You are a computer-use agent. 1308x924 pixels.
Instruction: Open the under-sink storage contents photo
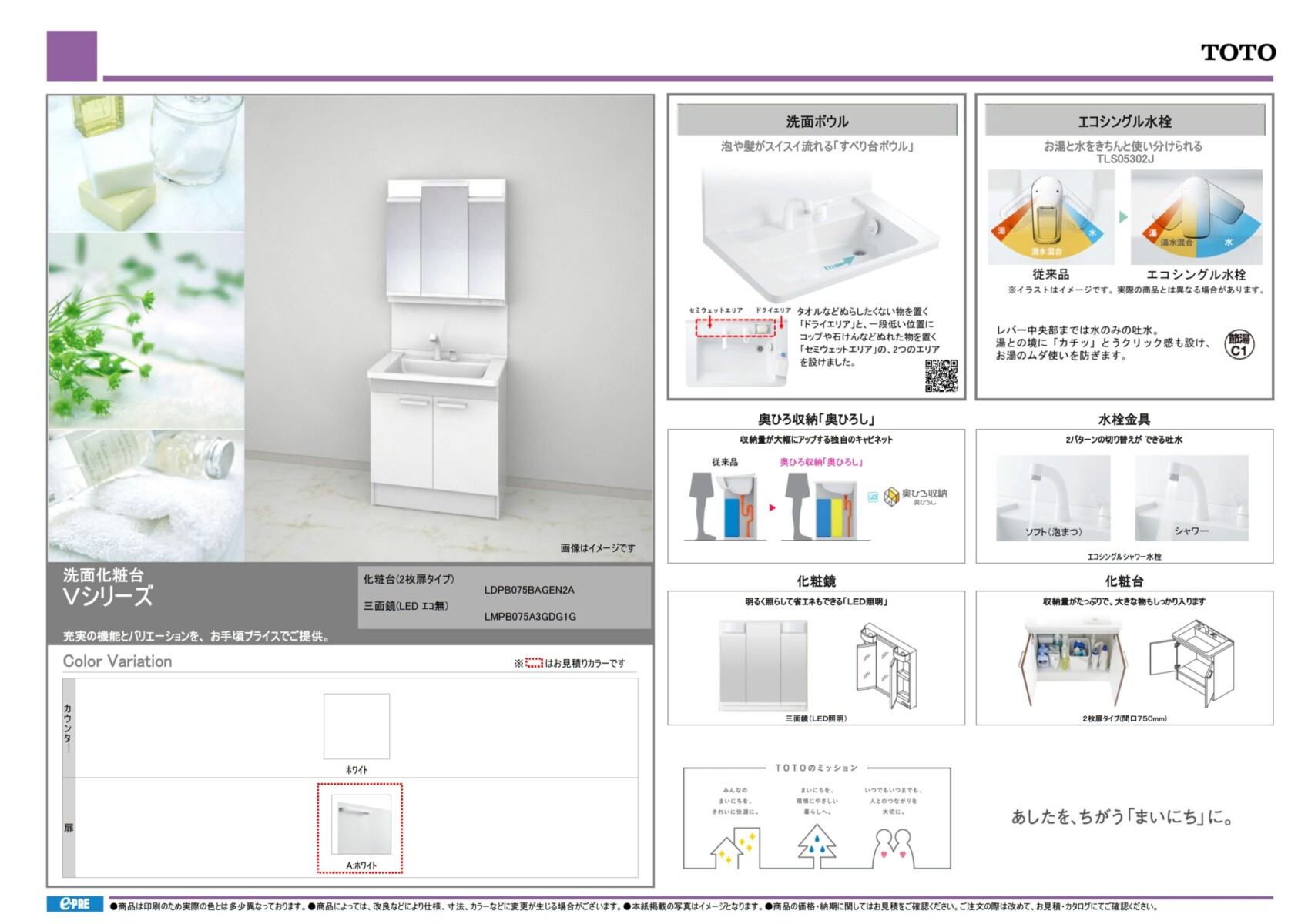pyautogui.click(x=1074, y=664)
